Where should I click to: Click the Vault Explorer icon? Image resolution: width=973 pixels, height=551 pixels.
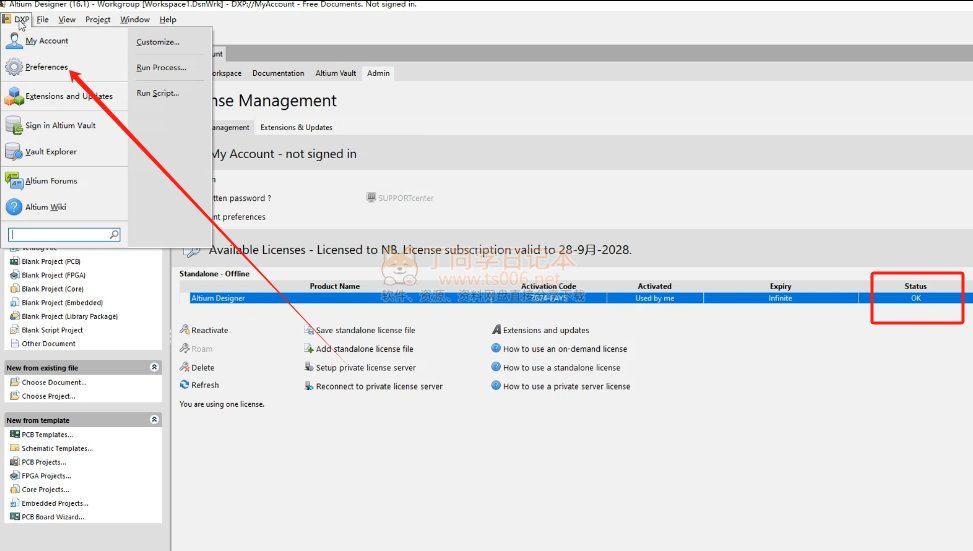point(14,152)
